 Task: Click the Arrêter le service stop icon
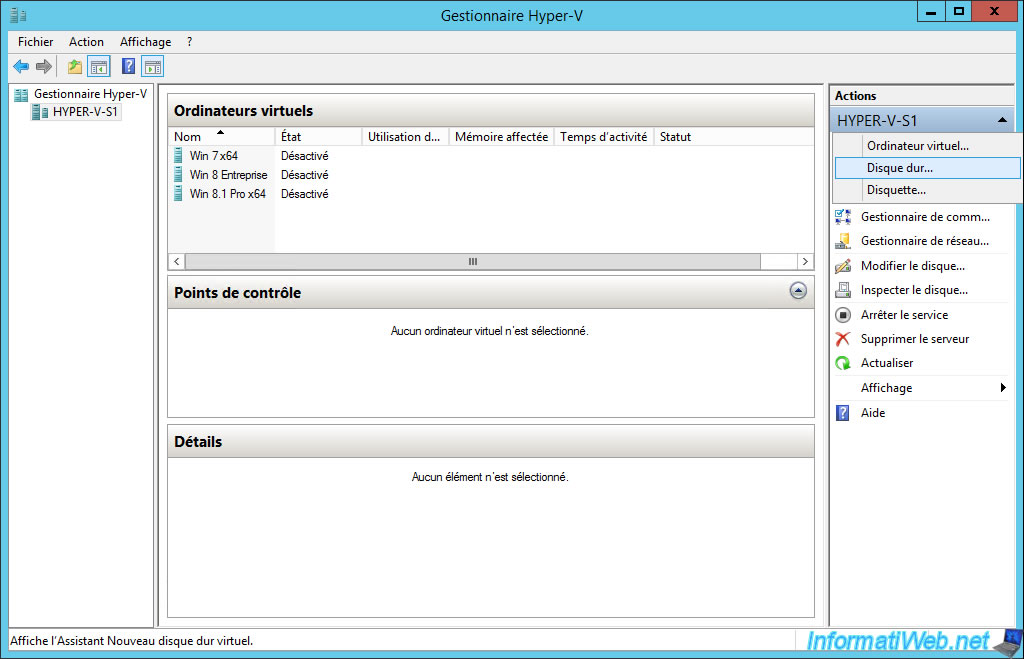coord(843,315)
